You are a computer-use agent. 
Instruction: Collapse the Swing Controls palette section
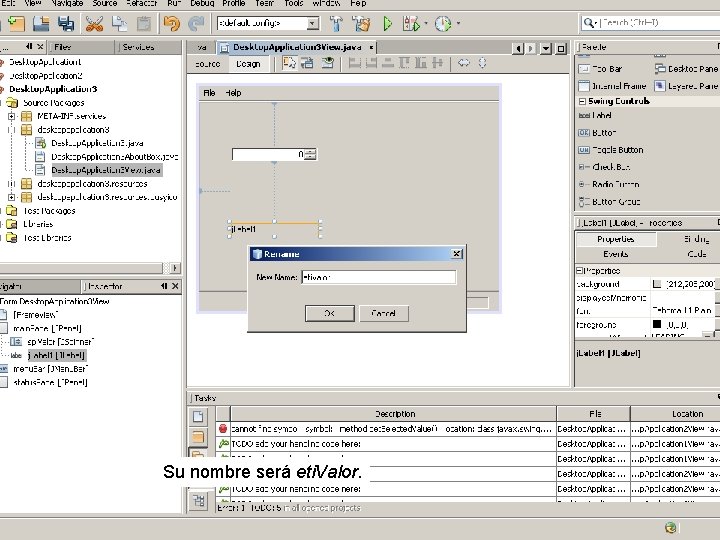pos(582,101)
